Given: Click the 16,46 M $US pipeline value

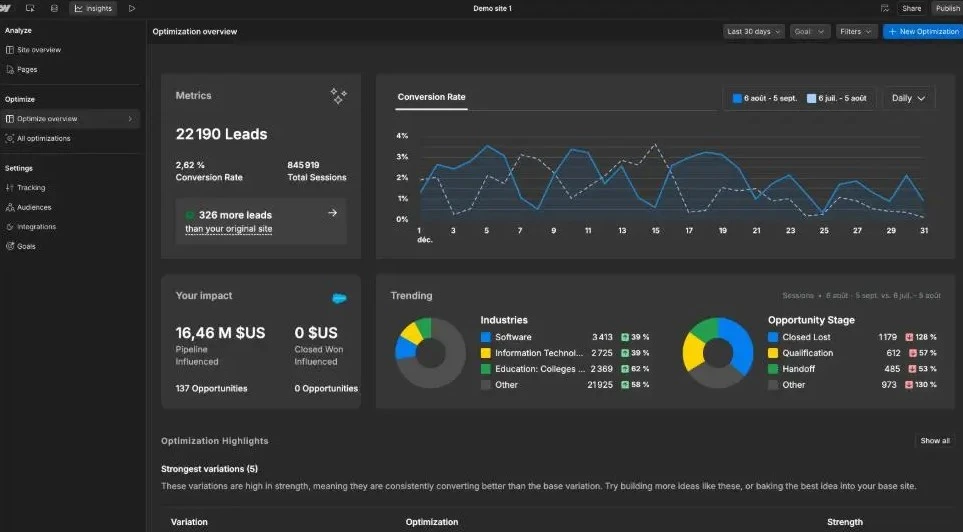Looking at the screenshot, I should click(x=220, y=333).
